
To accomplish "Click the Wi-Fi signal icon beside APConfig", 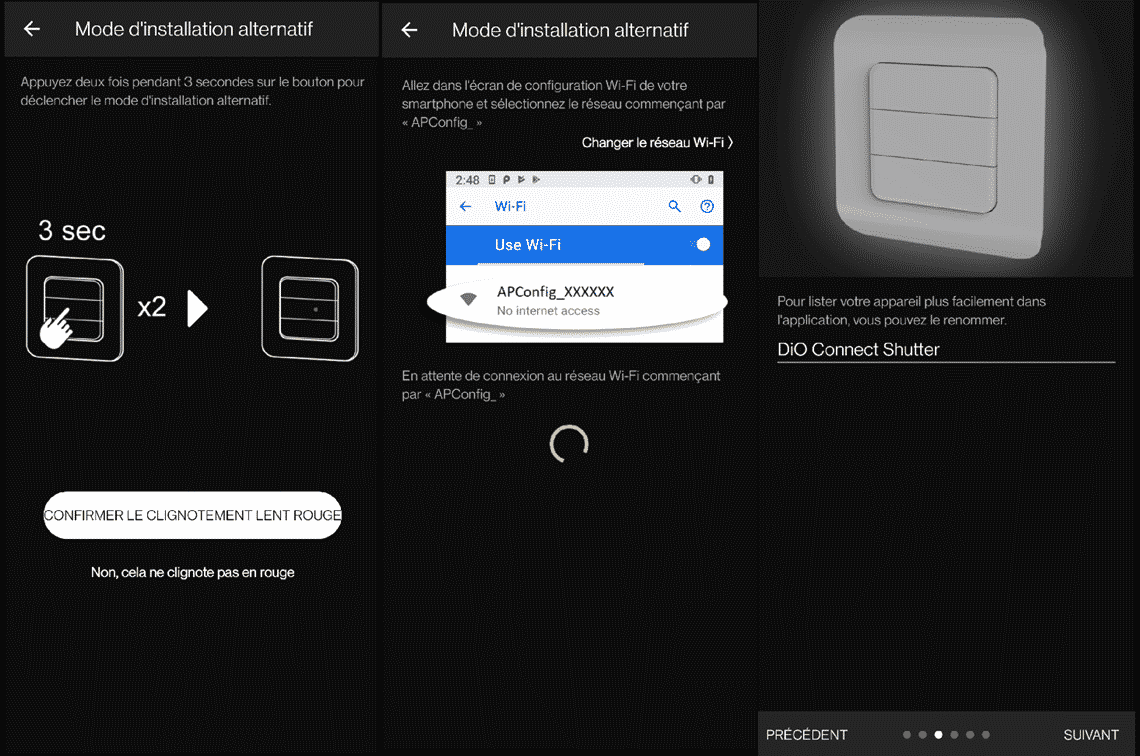I will (468, 299).
